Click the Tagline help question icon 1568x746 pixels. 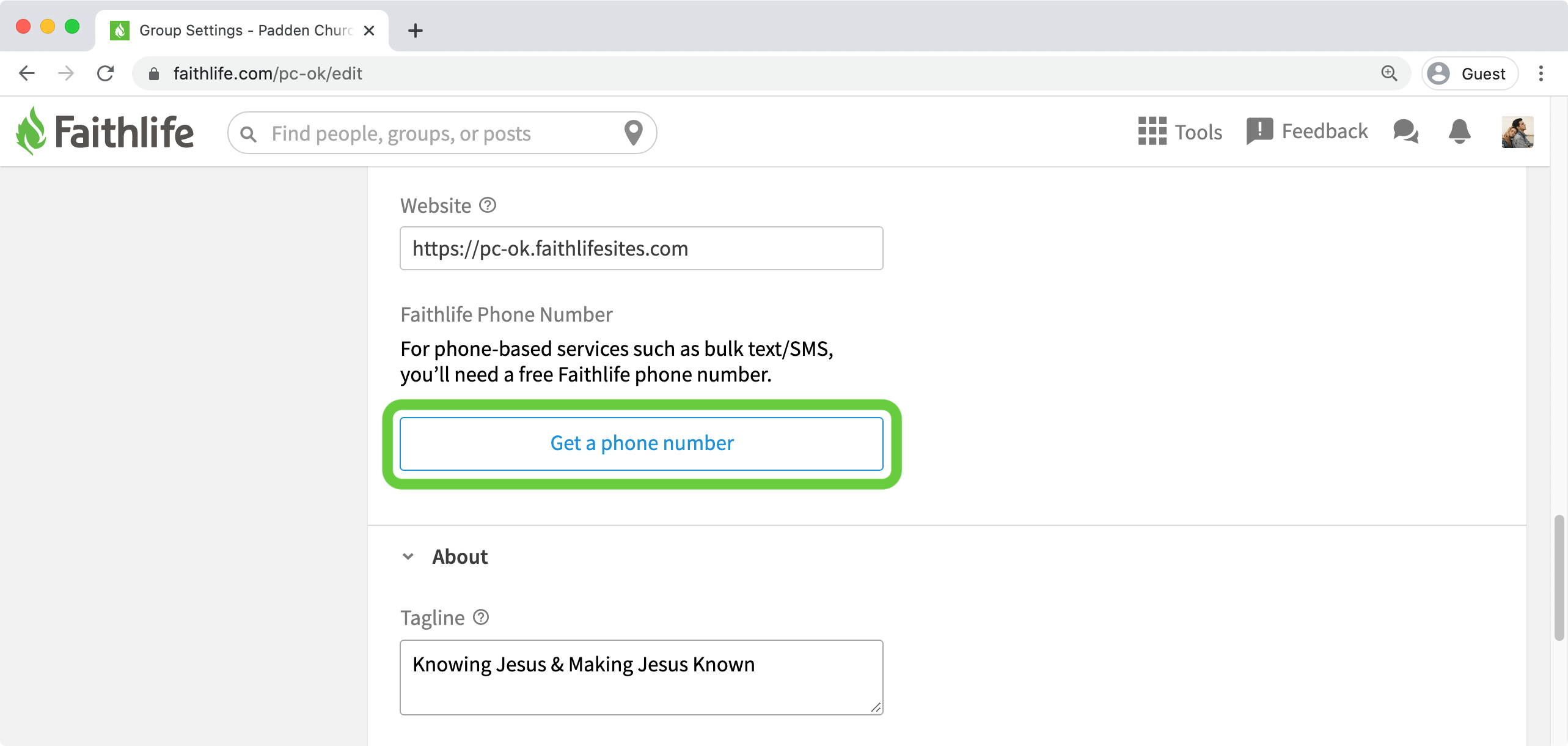coord(481,618)
